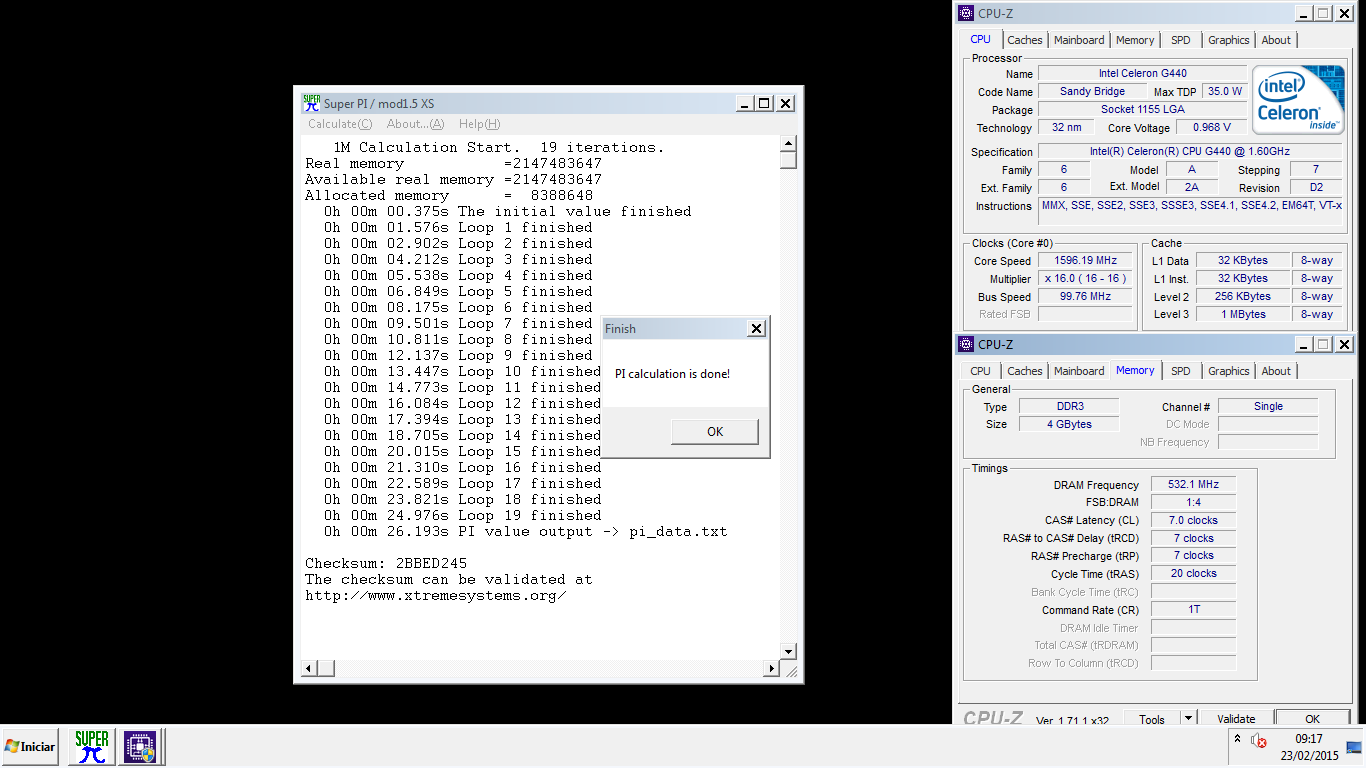
Task: Click the 20 clocks cycle time value
Action: (1193, 575)
